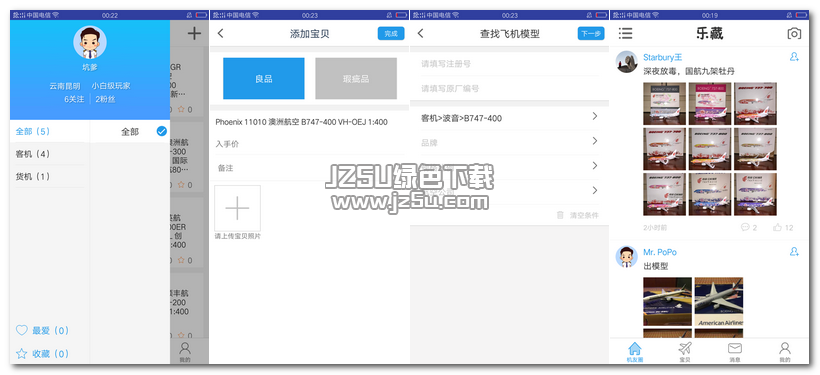Switch to 机友圈 home tab

(x=634, y=352)
